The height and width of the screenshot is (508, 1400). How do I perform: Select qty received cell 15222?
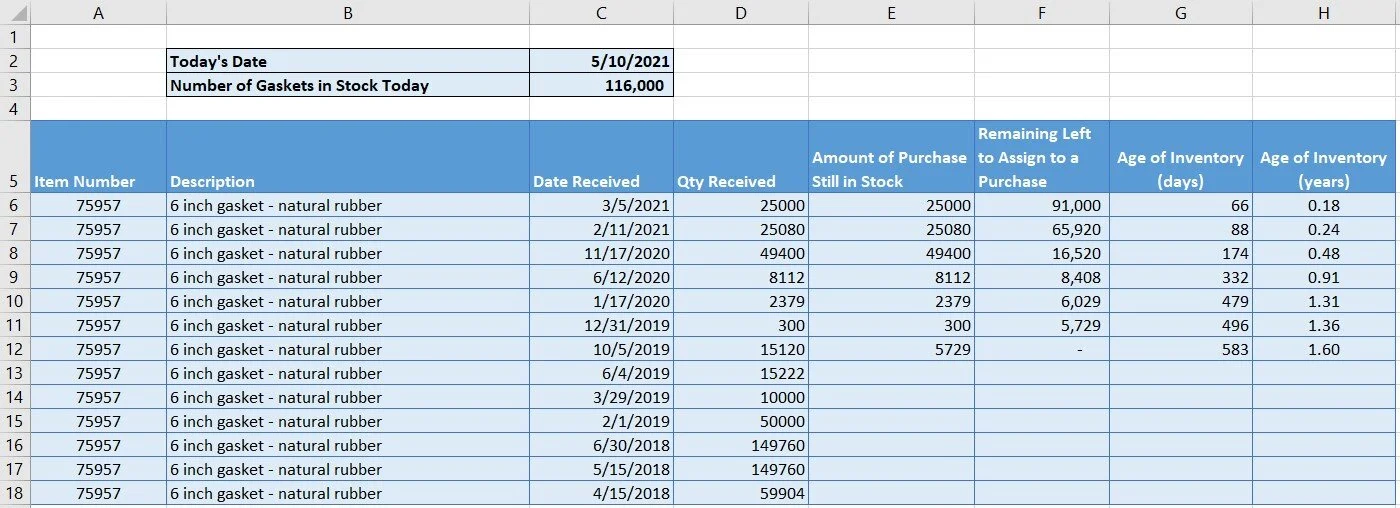[x=741, y=374]
